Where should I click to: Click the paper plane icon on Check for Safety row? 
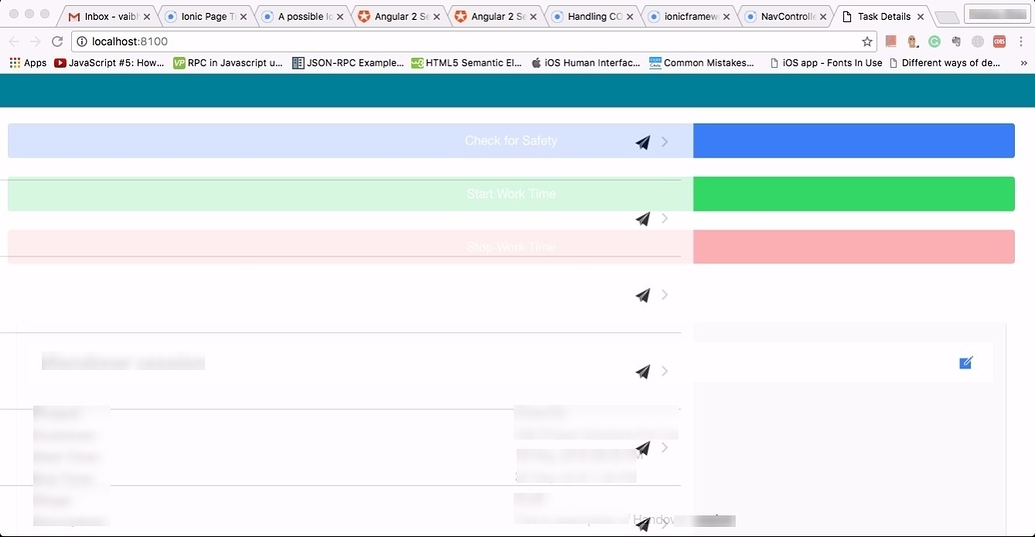click(643, 142)
